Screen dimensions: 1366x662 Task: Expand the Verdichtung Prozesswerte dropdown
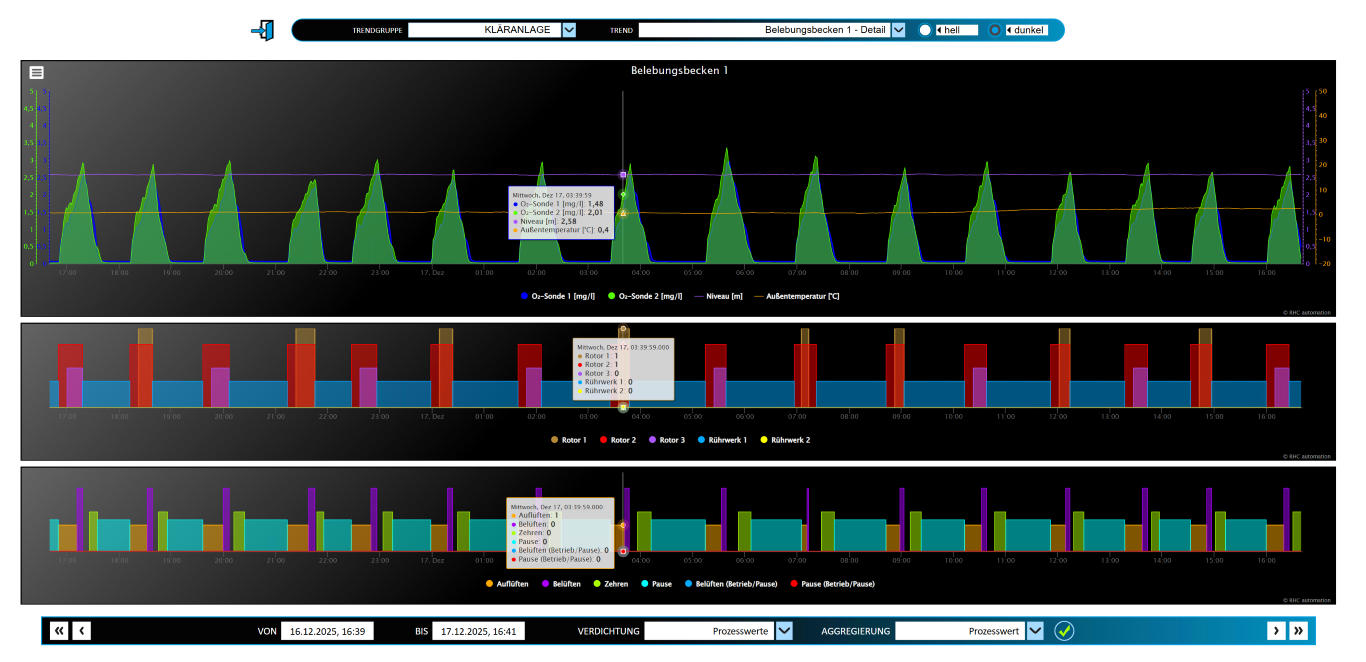(784, 631)
